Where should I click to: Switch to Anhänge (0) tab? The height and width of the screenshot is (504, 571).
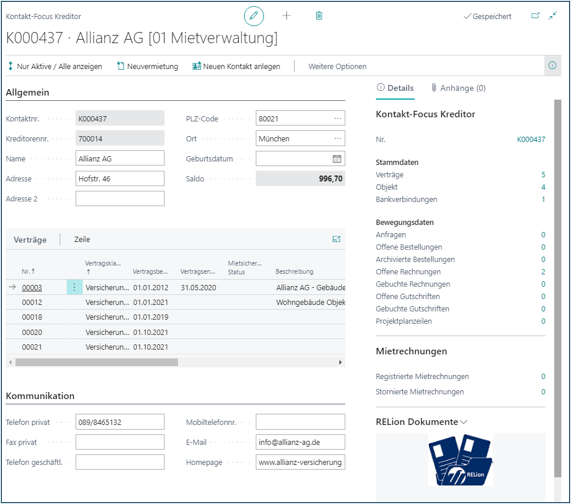click(458, 88)
